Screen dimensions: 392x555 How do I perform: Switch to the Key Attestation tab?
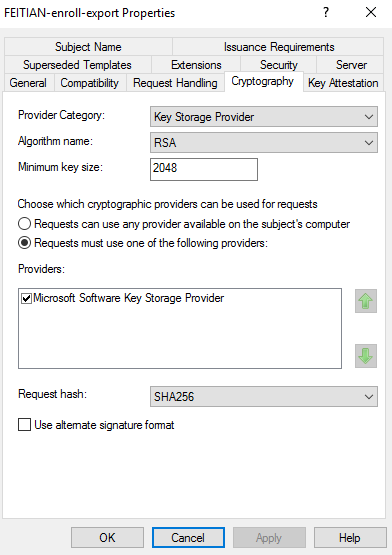click(x=343, y=83)
